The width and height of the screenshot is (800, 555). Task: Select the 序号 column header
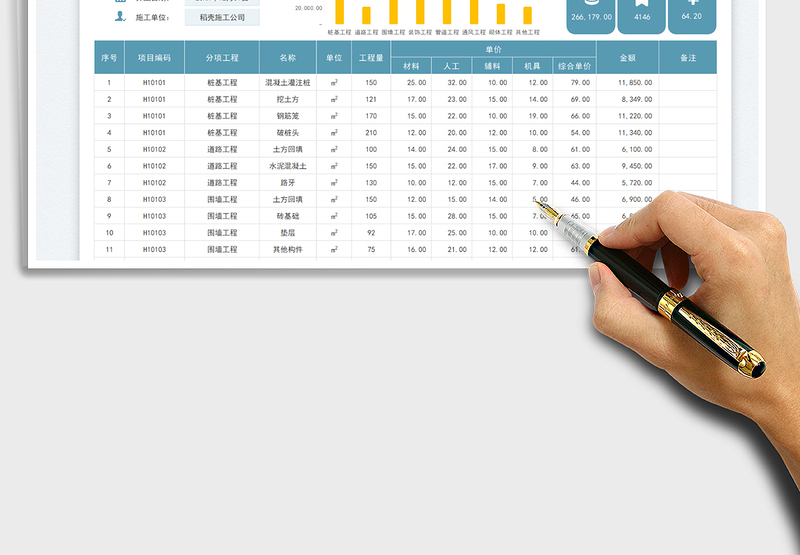[x=109, y=58]
